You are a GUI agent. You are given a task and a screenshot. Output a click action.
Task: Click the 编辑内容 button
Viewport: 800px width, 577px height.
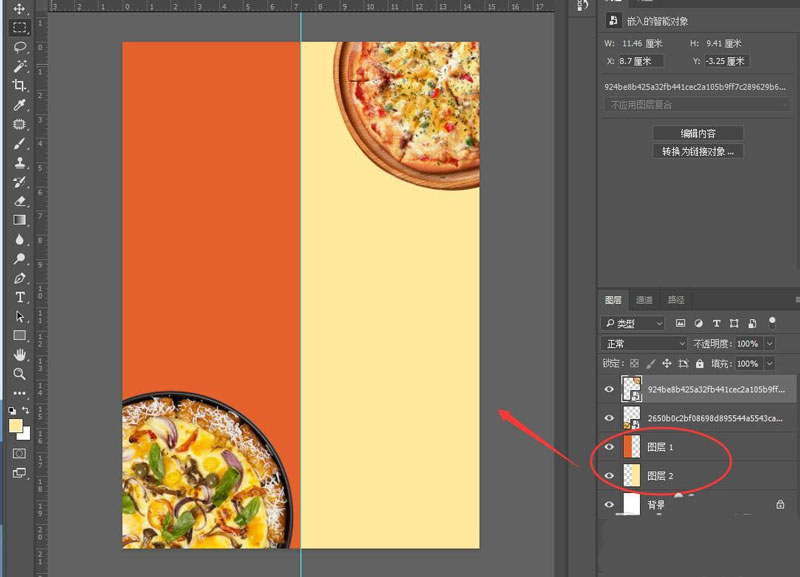pos(697,133)
